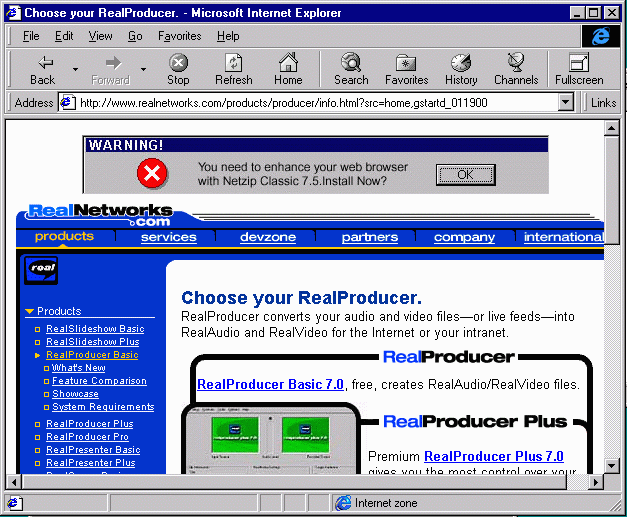Click the Refresh page icon
Screen dimensions: 627x517
pos(233,63)
